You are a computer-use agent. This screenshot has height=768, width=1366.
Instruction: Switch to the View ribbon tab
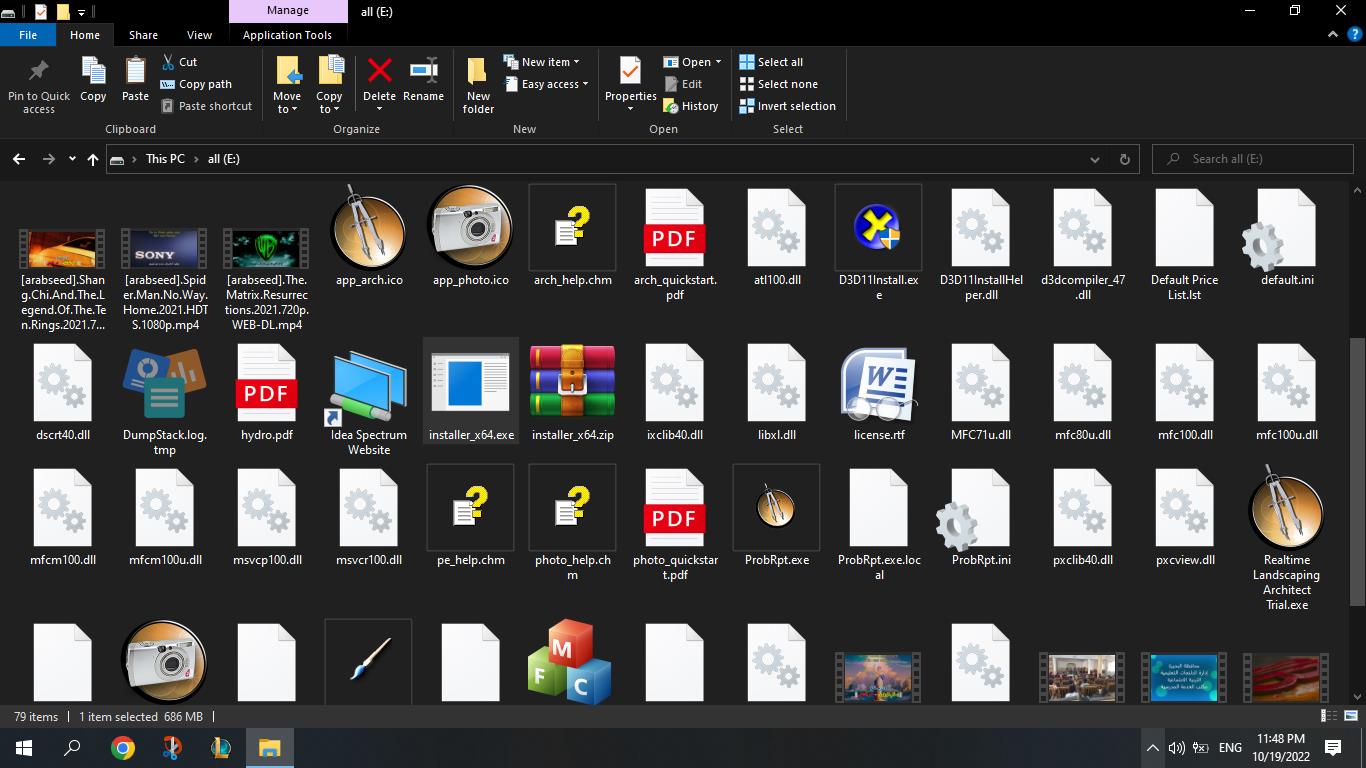pyautogui.click(x=199, y=35)
